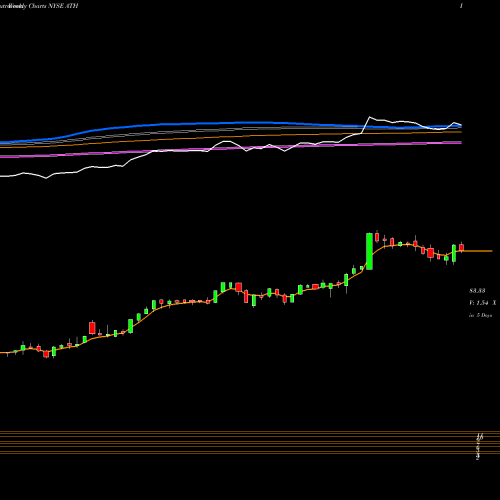Select the last red candlestick at the chart's right end
This screenshot has width=500, height=500.
point(461,247)
